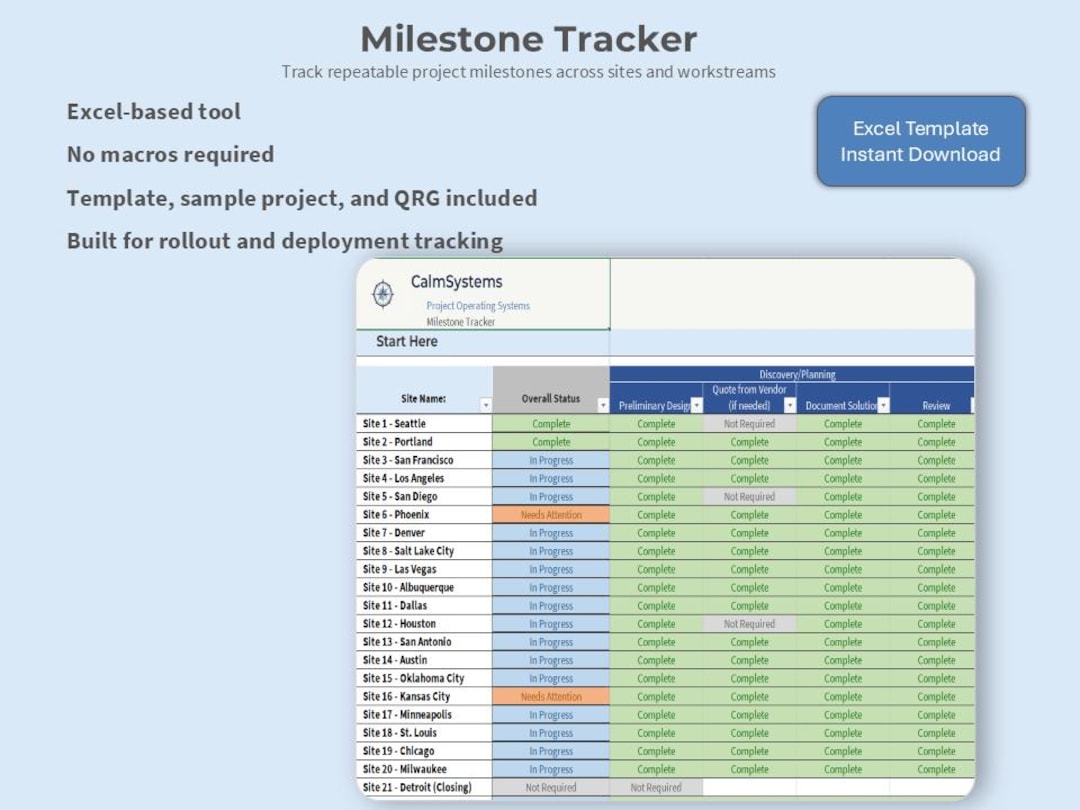Select the Site 16 - Kansas City cell

(424, 696)
